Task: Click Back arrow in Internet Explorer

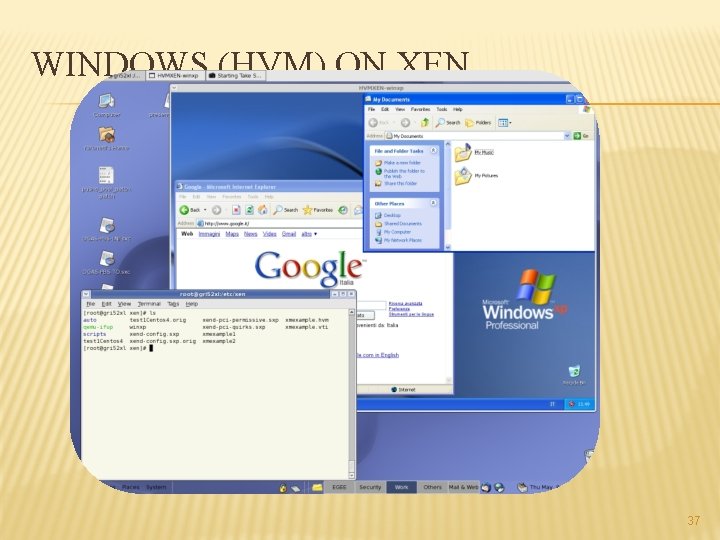Action: coord(190,210)
